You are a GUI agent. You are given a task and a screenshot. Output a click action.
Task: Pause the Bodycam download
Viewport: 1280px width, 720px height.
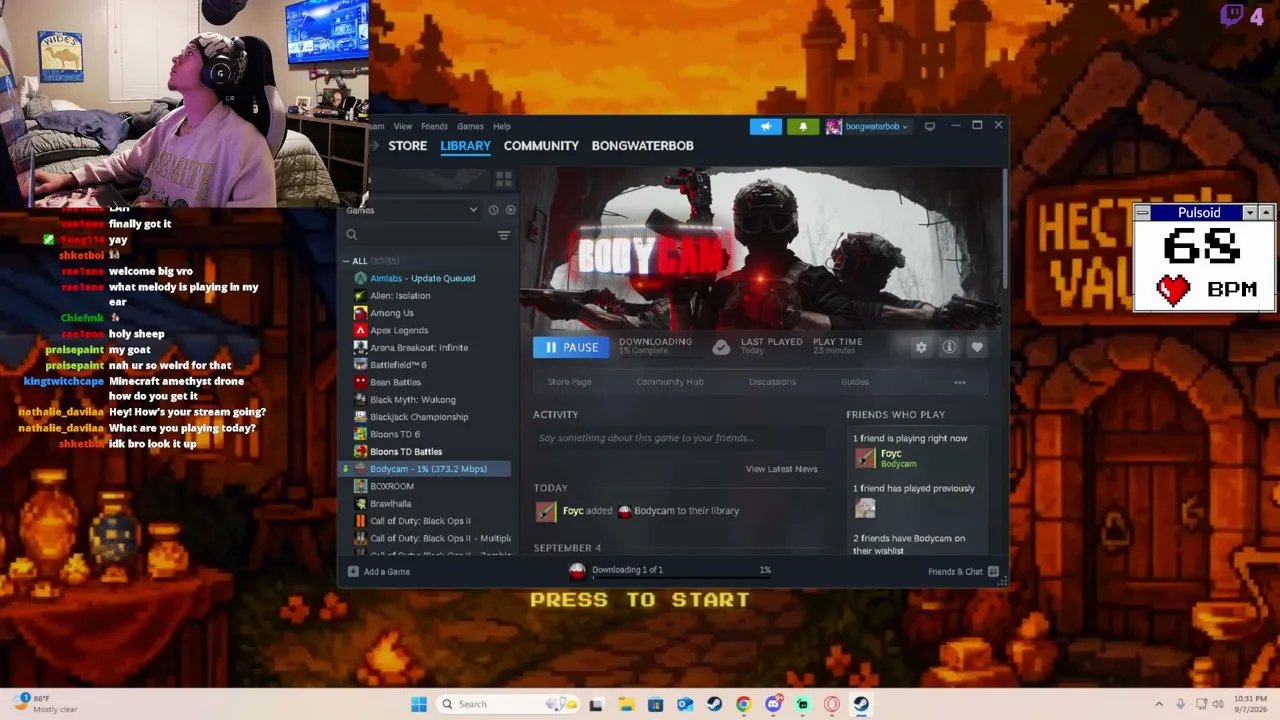click(571, 347)
